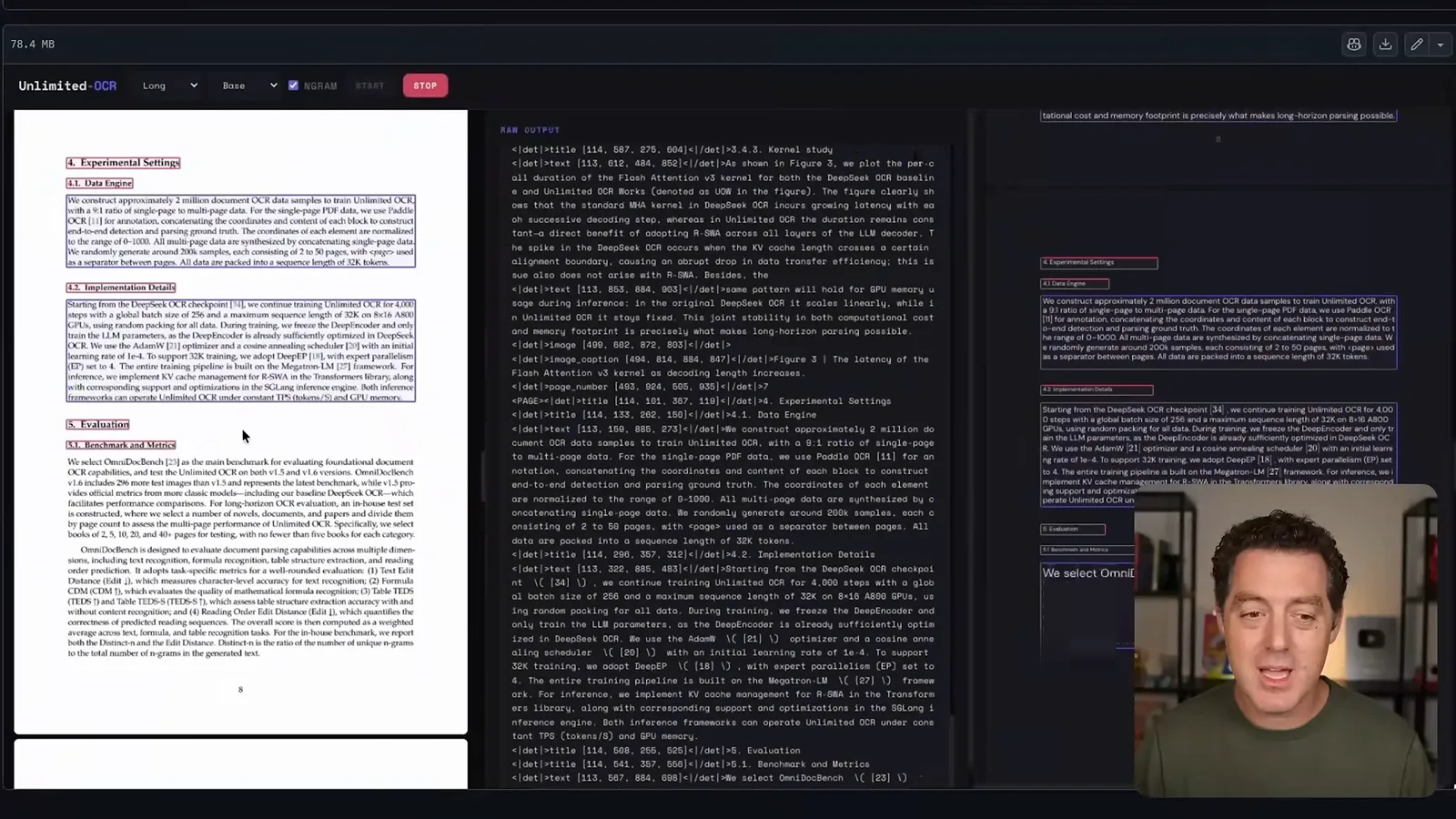Click the '4.1. Data Engine' highlighted heading

[99, 183]
